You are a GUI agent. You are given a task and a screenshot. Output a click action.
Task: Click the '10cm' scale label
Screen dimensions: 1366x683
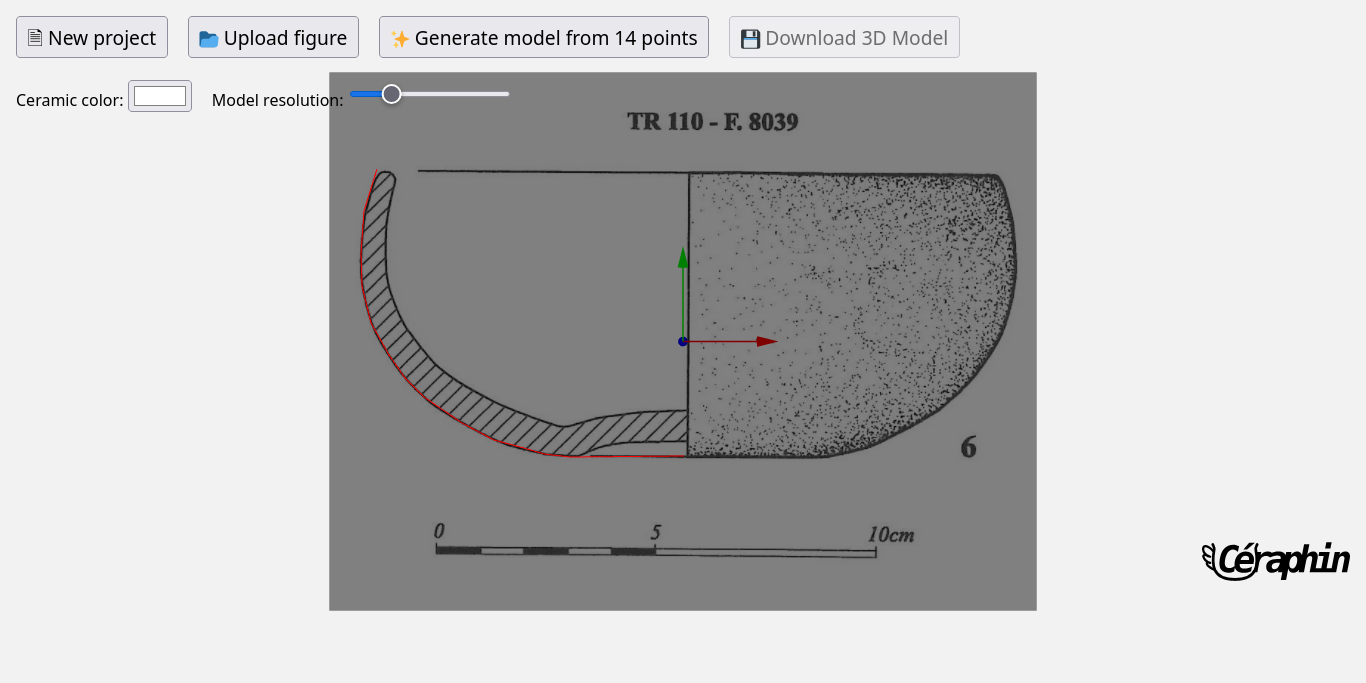[891, 535]
